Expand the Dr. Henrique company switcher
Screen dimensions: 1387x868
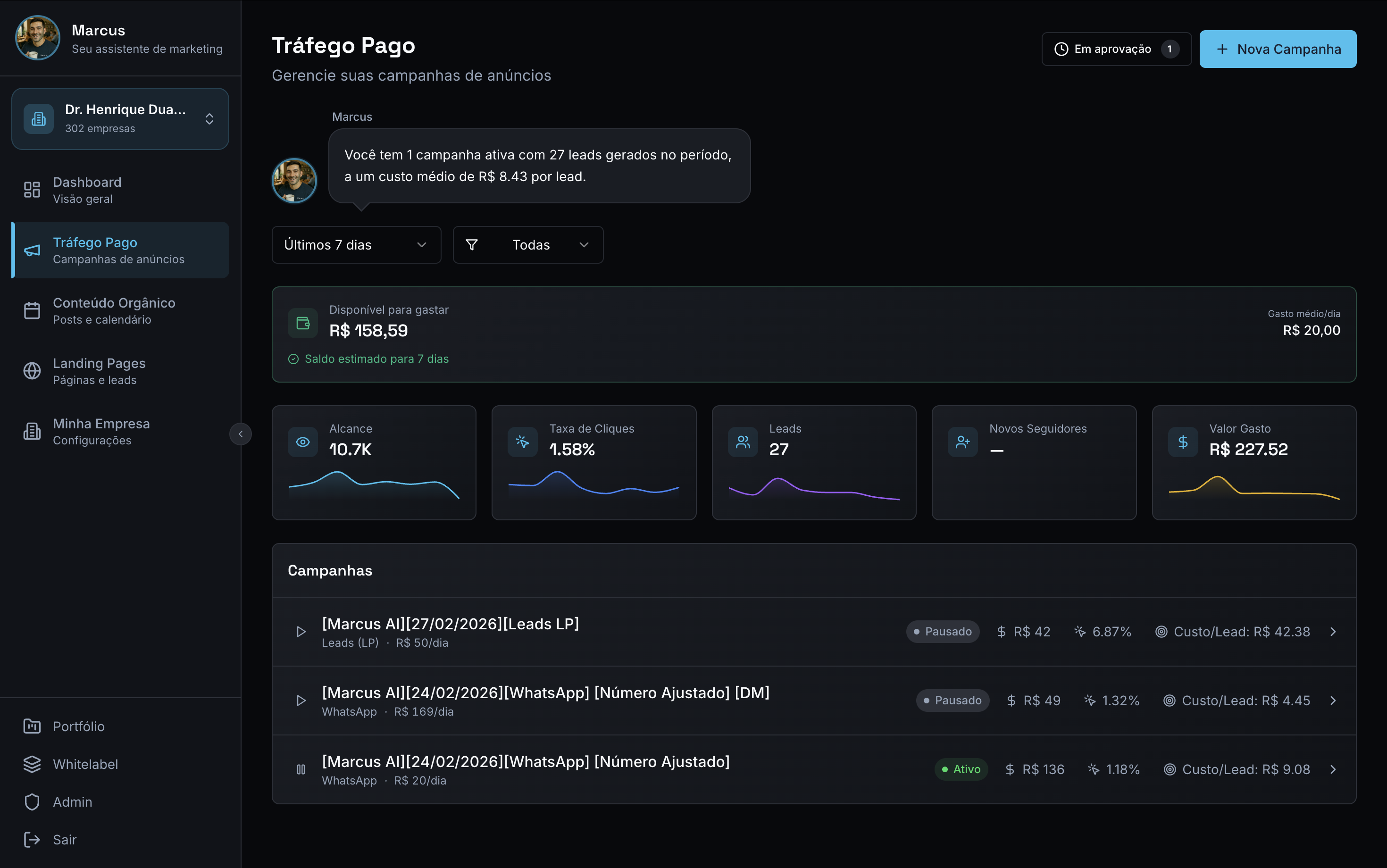[x=209, y=119]
